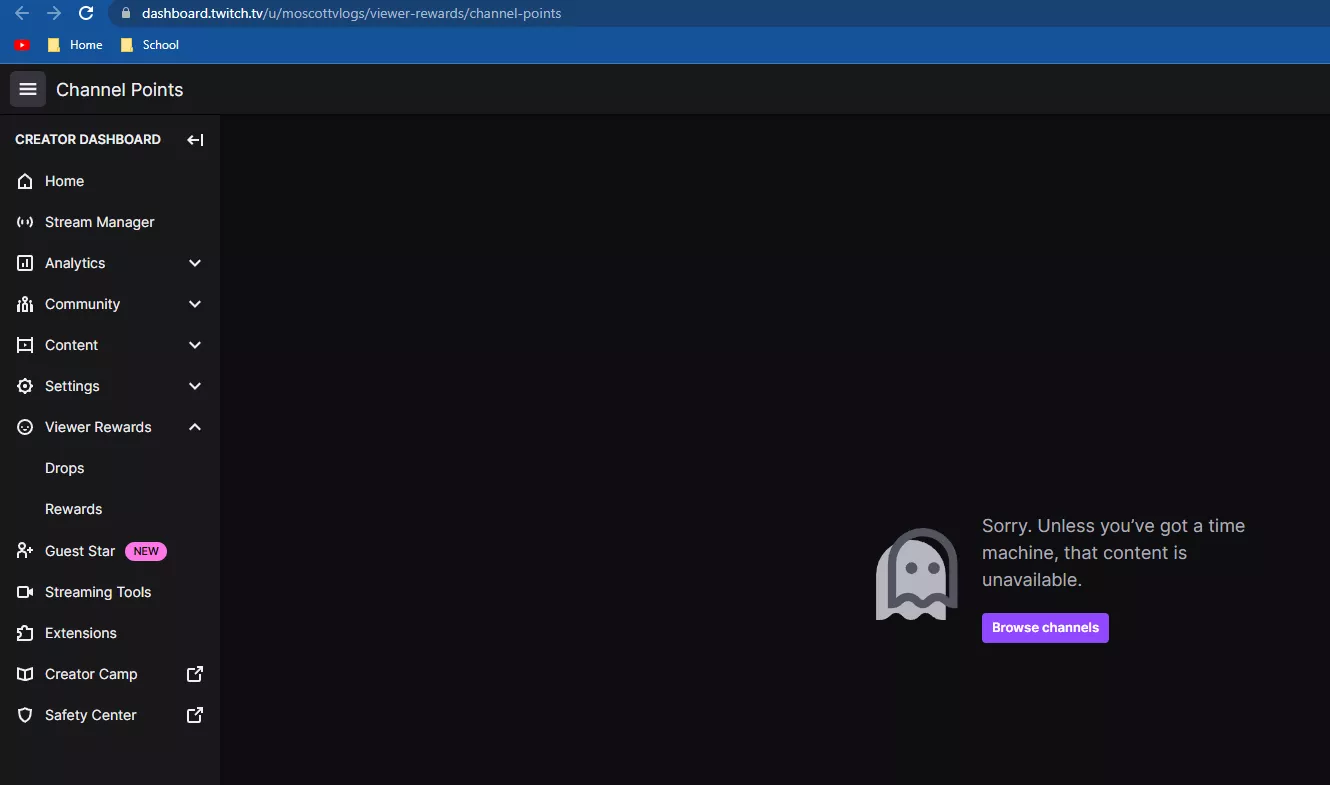Open the Drops page
The image size is (1330, 785).
click(x=65, y=468)
